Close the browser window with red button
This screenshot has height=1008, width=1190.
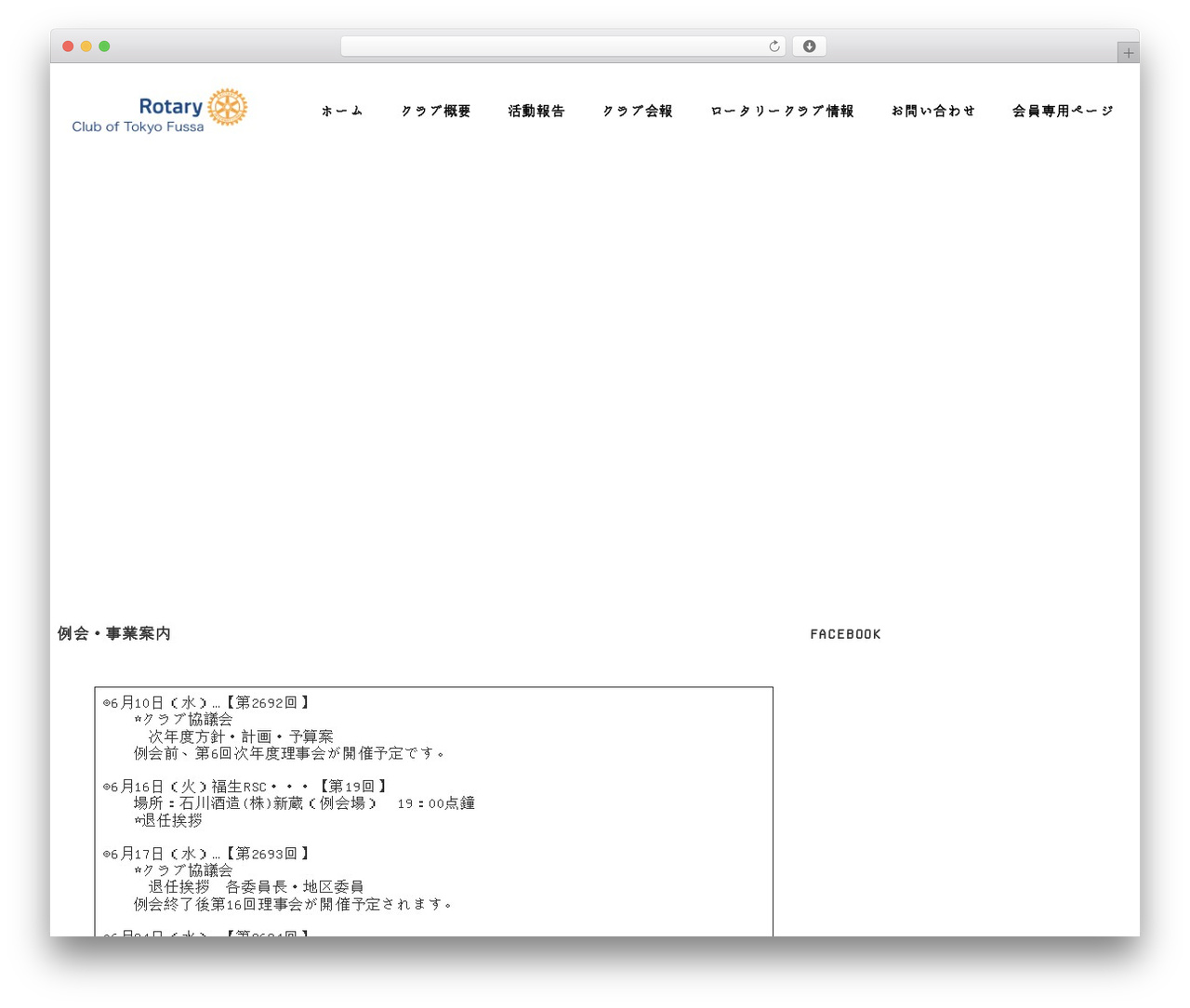coord(68,46)
